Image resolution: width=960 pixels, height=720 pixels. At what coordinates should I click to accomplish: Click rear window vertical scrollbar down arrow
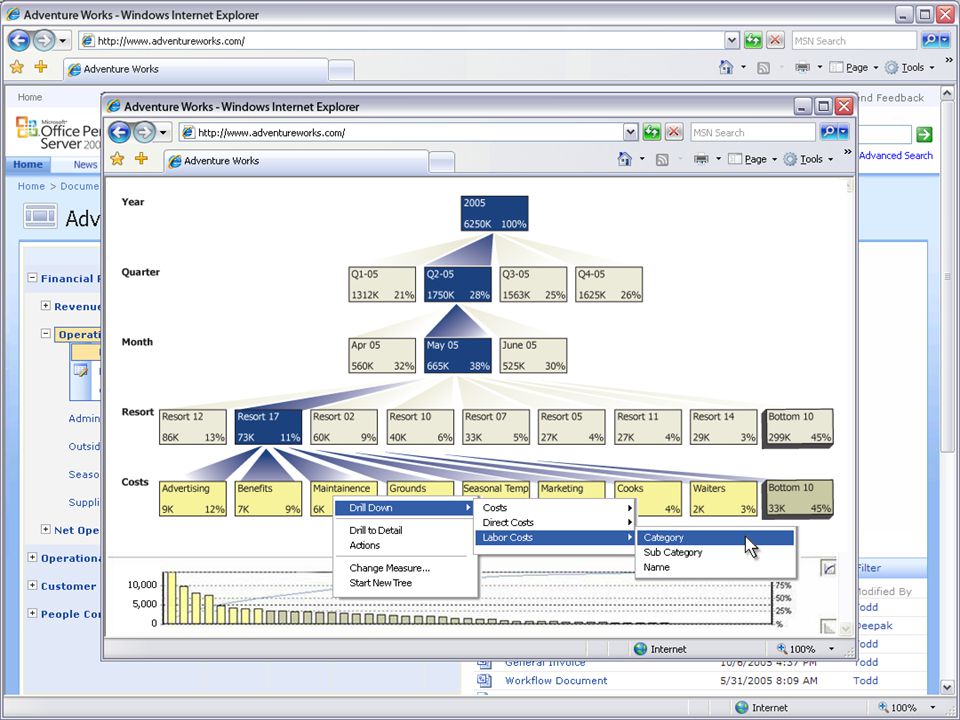(x=947, y=688)
